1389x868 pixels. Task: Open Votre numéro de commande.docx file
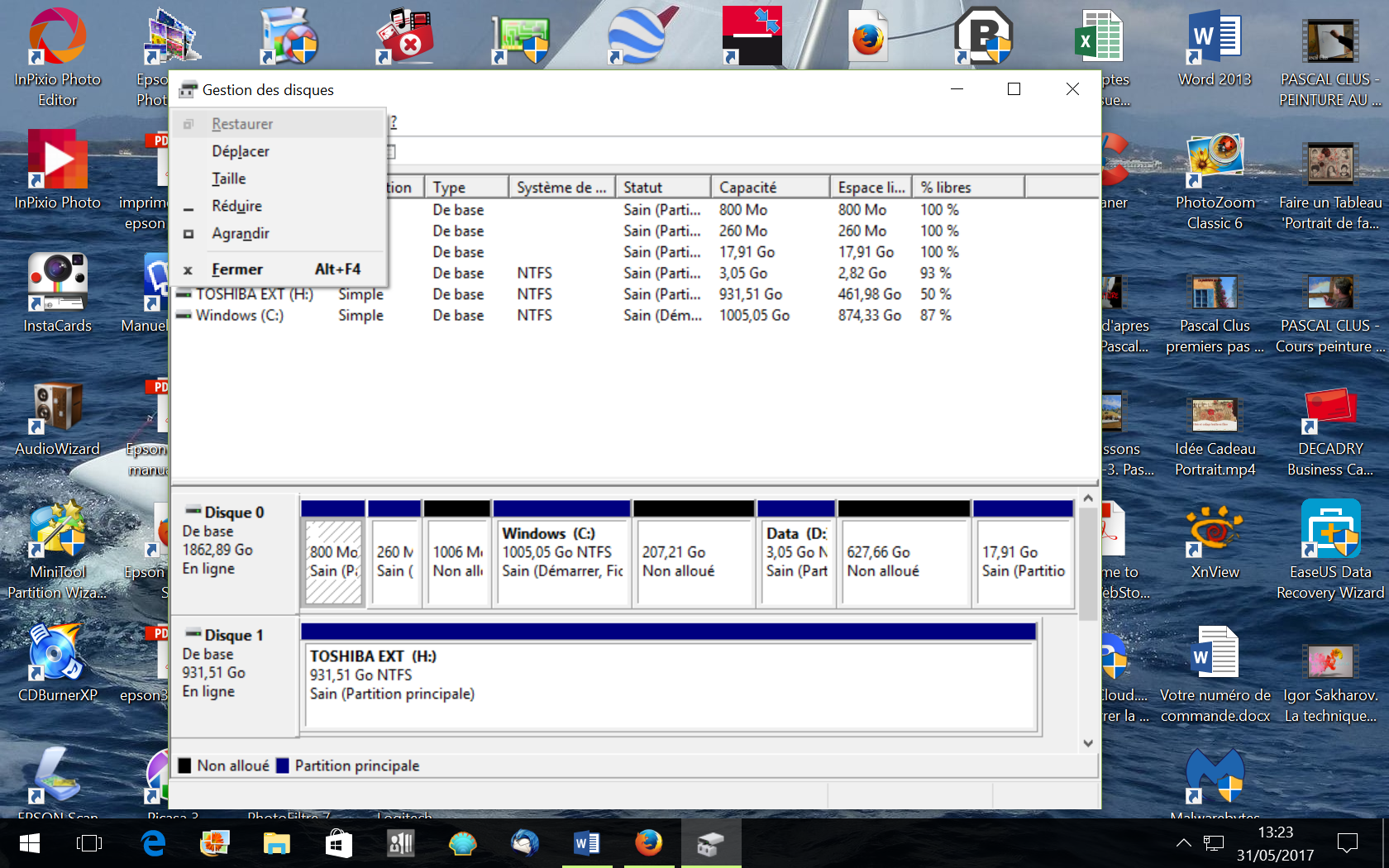click(1215, 674)
